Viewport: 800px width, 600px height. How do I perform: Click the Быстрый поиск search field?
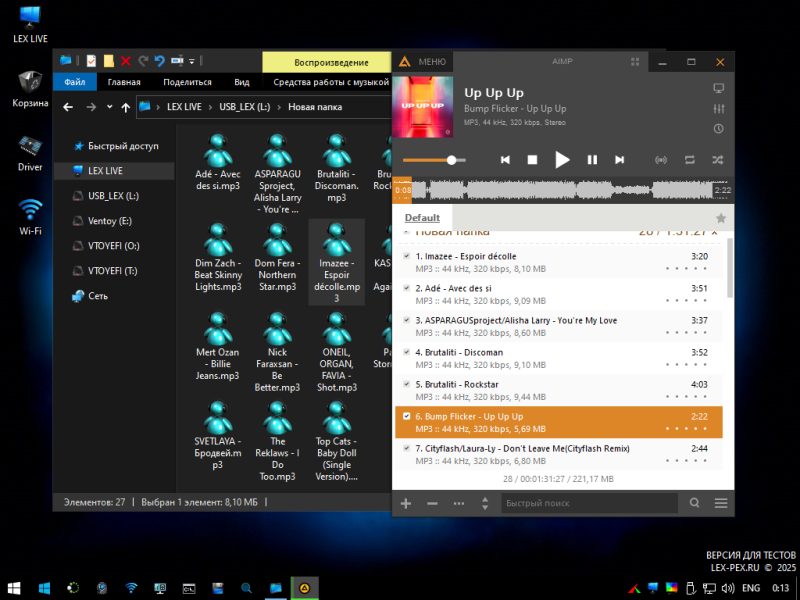click(x=588, y=503)
